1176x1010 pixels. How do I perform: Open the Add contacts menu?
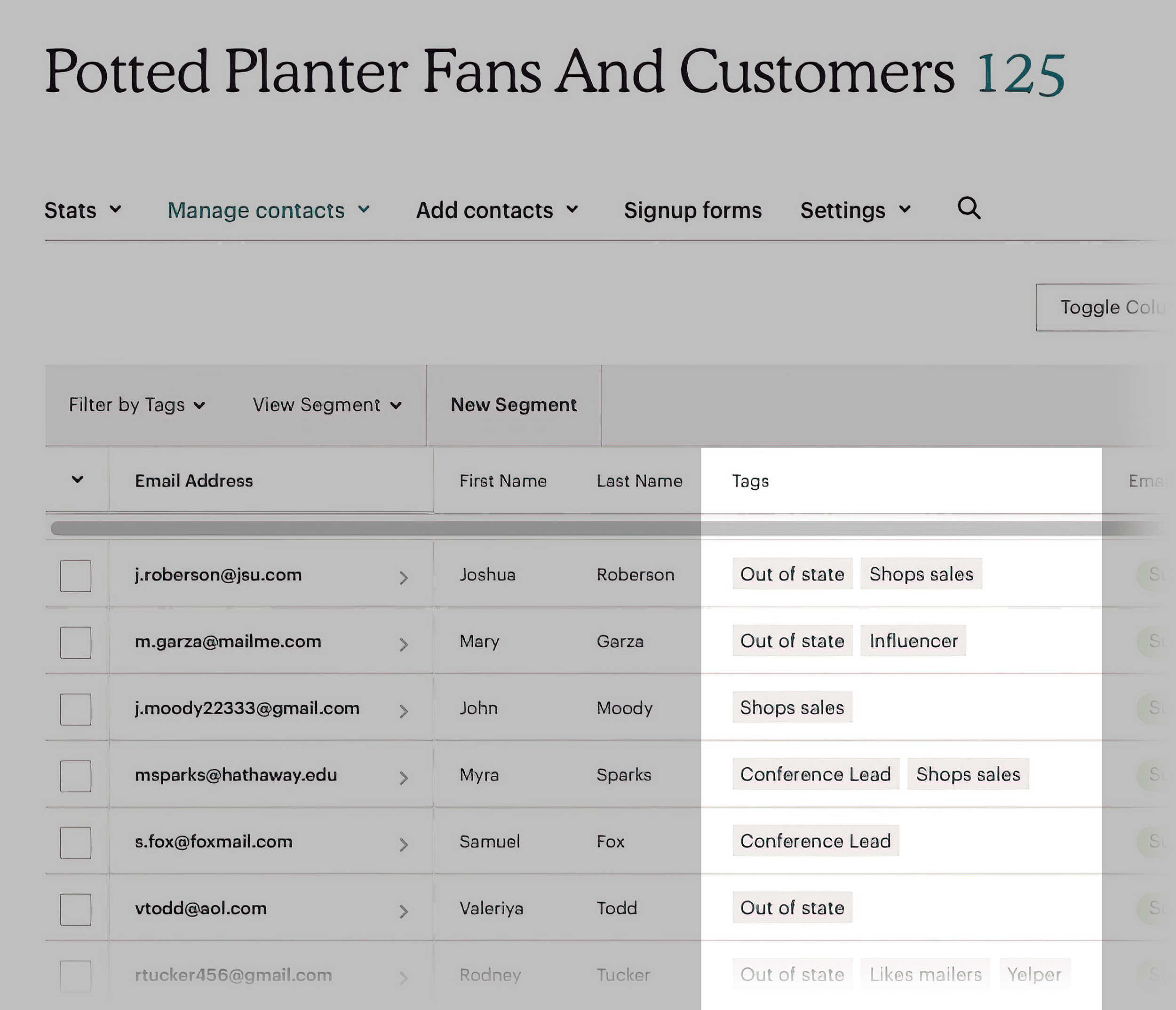pos(498,209)
